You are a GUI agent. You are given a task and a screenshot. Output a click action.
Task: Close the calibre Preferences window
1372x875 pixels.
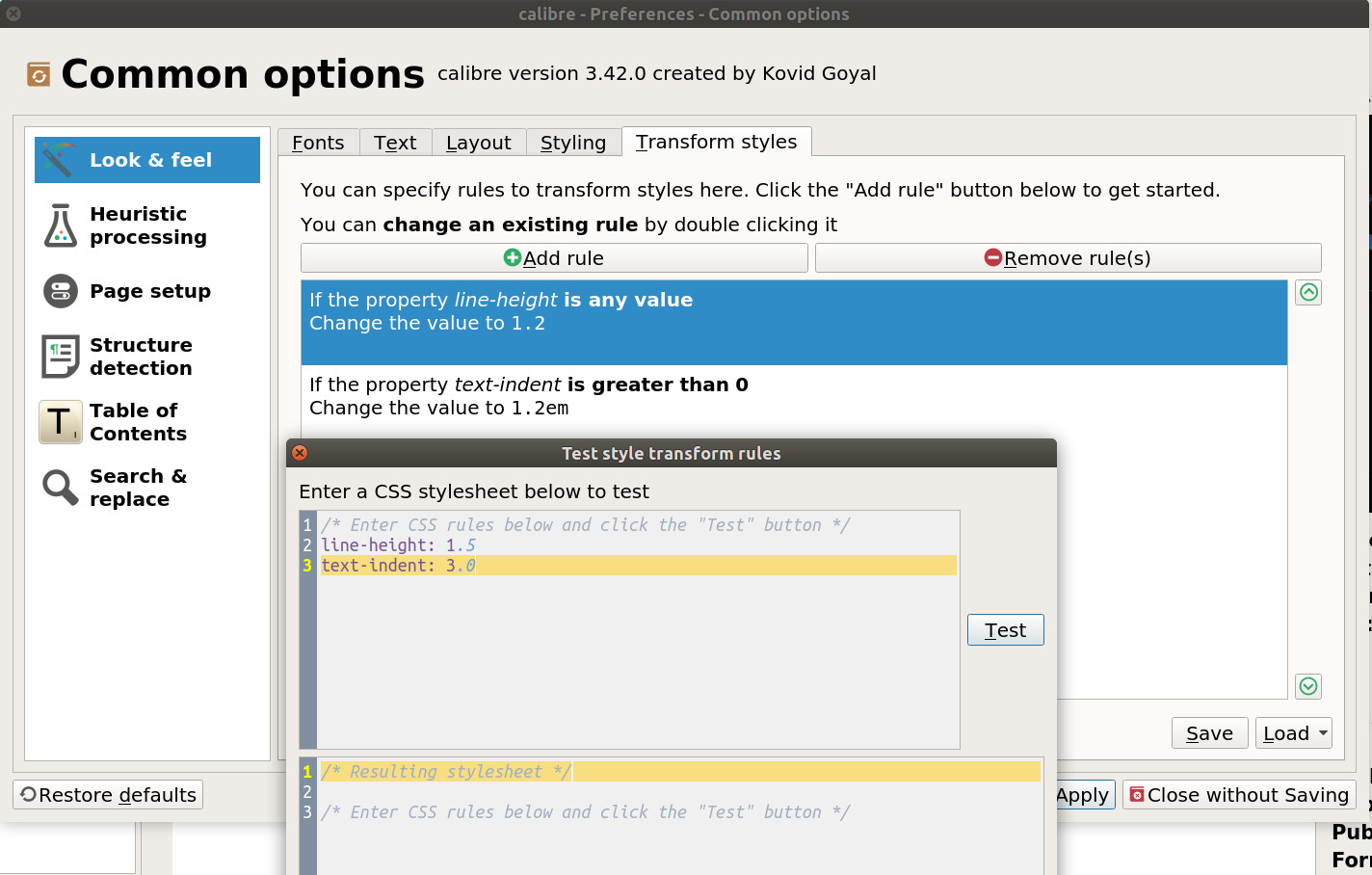(x=13, y=13)
